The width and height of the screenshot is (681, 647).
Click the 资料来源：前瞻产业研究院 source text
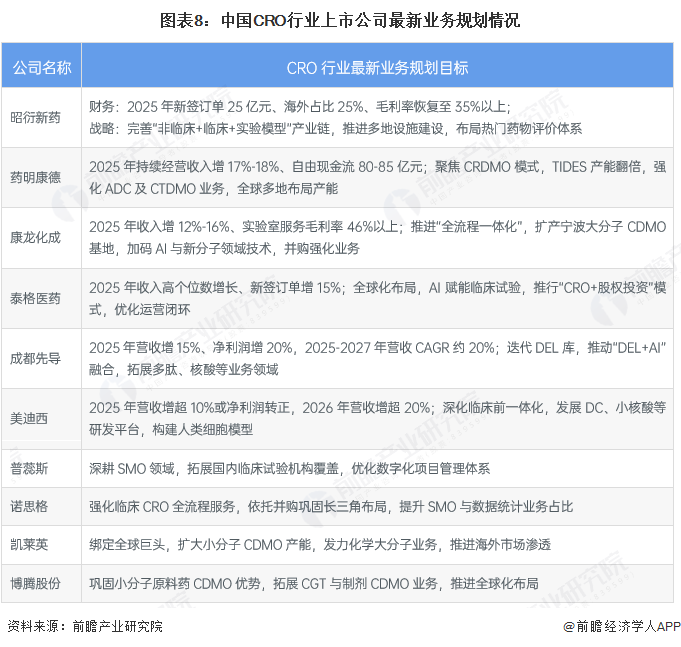point(84,627)
